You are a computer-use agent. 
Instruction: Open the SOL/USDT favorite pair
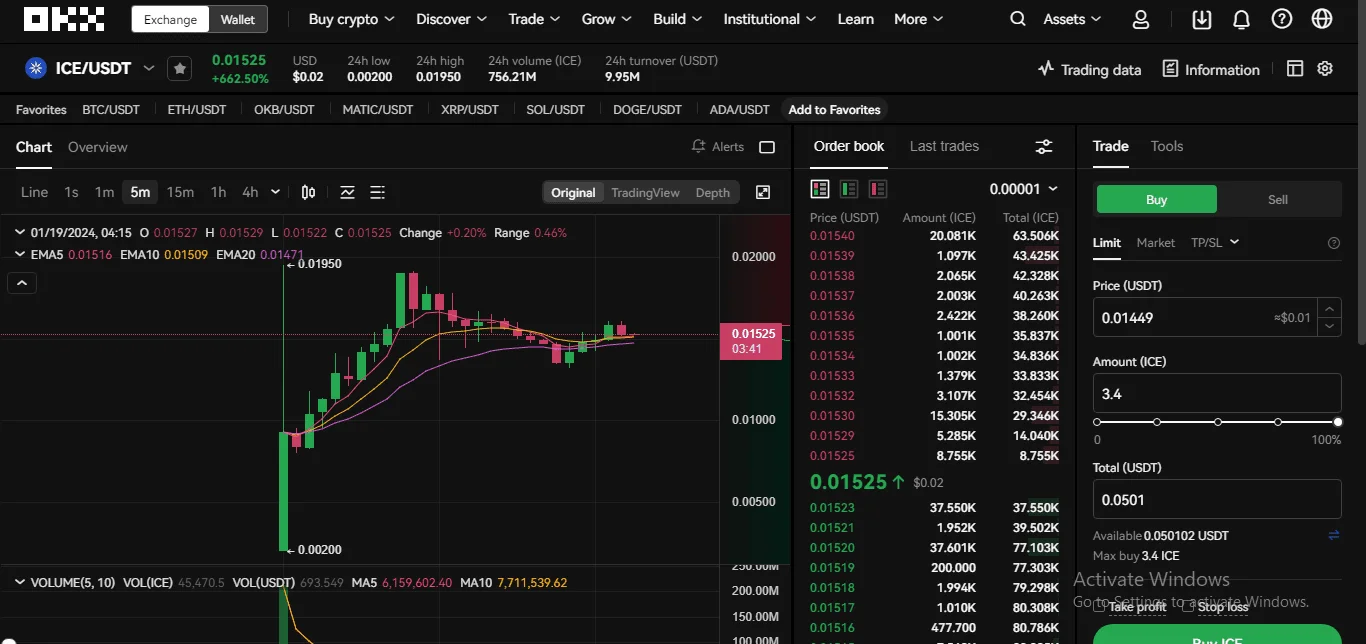[x=555, y=110]
